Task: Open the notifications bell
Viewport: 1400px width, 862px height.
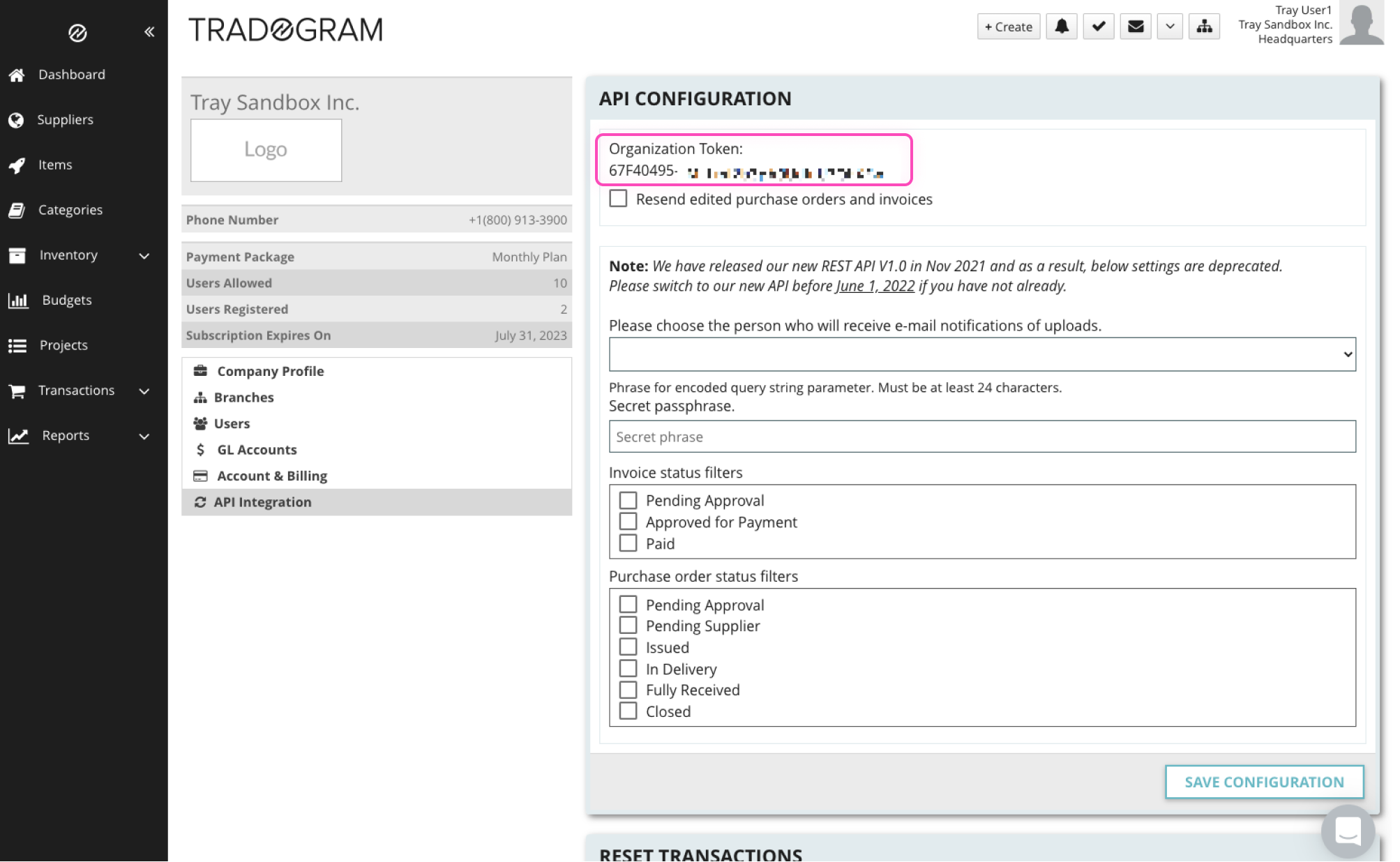Action: click(x=1061, y=27)
